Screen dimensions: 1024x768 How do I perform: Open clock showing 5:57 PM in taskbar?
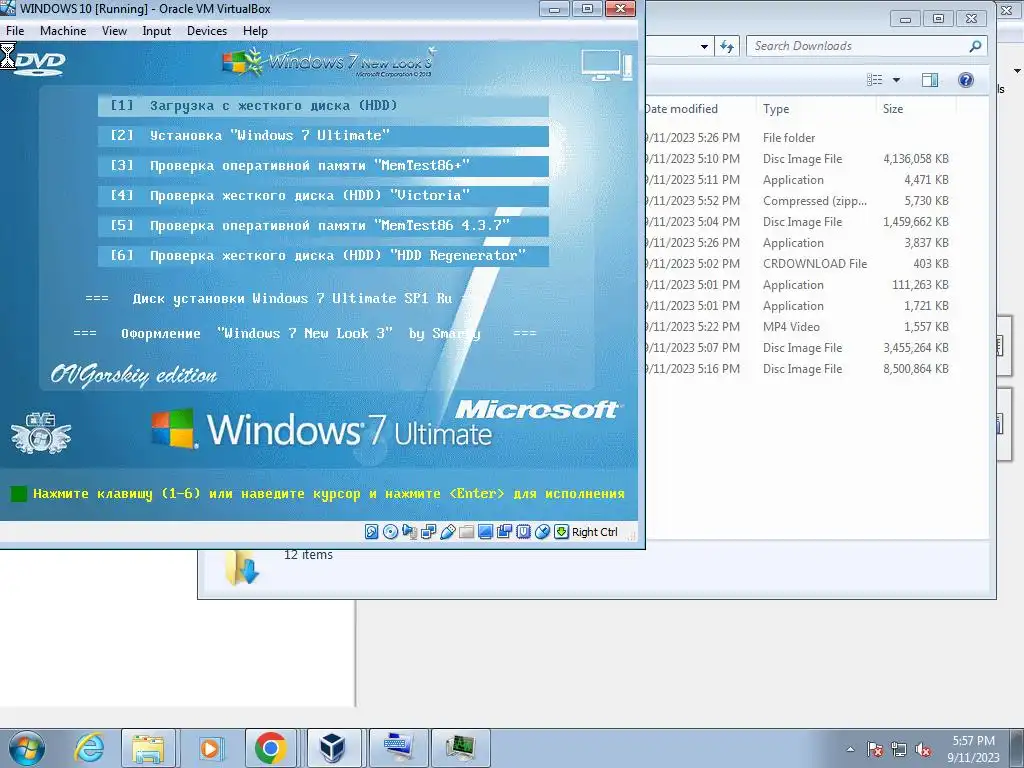(973, 749)
